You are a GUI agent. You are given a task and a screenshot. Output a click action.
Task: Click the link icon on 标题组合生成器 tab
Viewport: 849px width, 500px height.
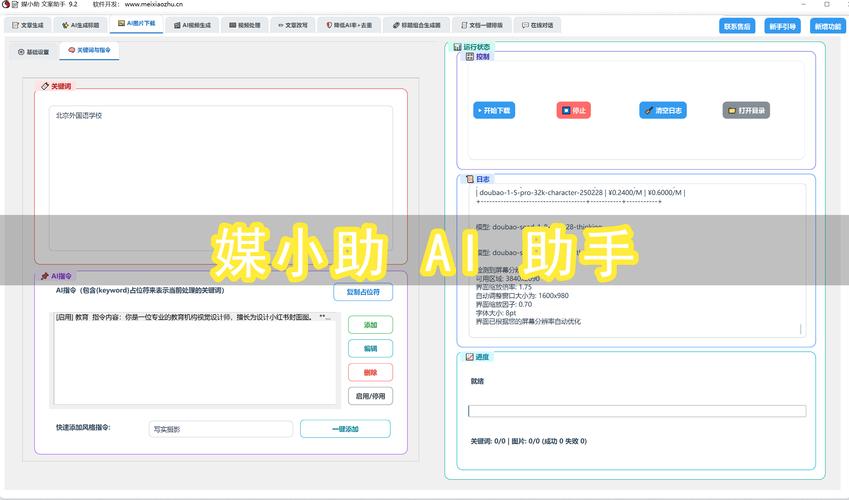point(396,25)
